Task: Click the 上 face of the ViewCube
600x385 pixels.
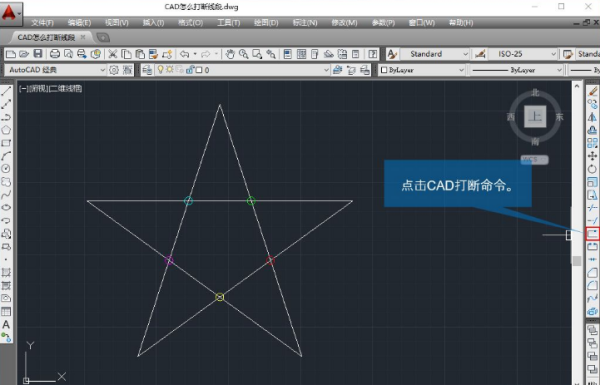Action: pos(535,116)
